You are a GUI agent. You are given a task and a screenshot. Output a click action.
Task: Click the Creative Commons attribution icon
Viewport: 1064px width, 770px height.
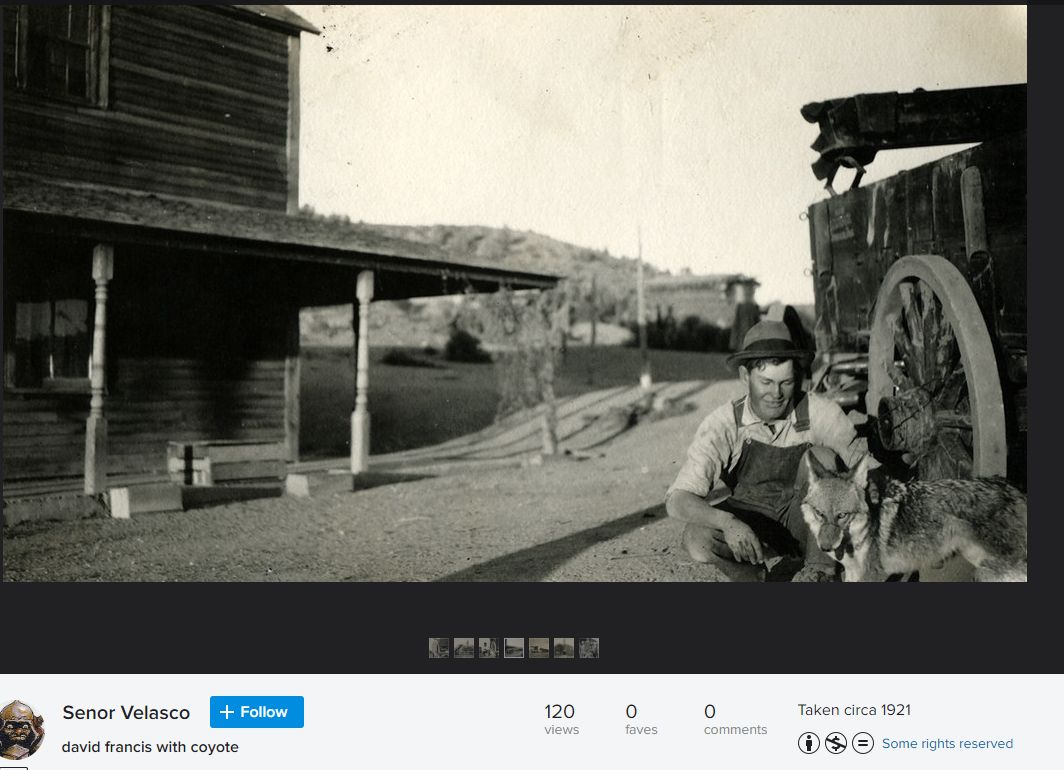(x=808, y=743)
